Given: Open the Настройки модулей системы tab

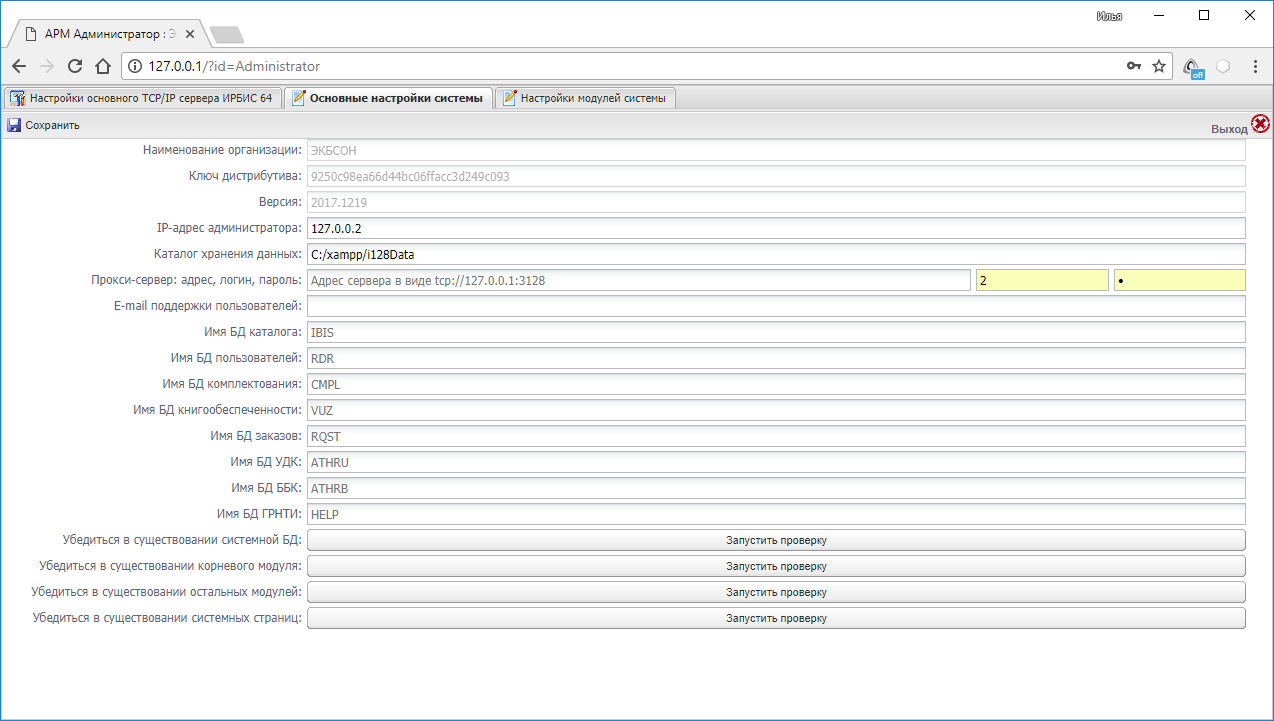Looking at the screenshot, I should pos(587,98).
